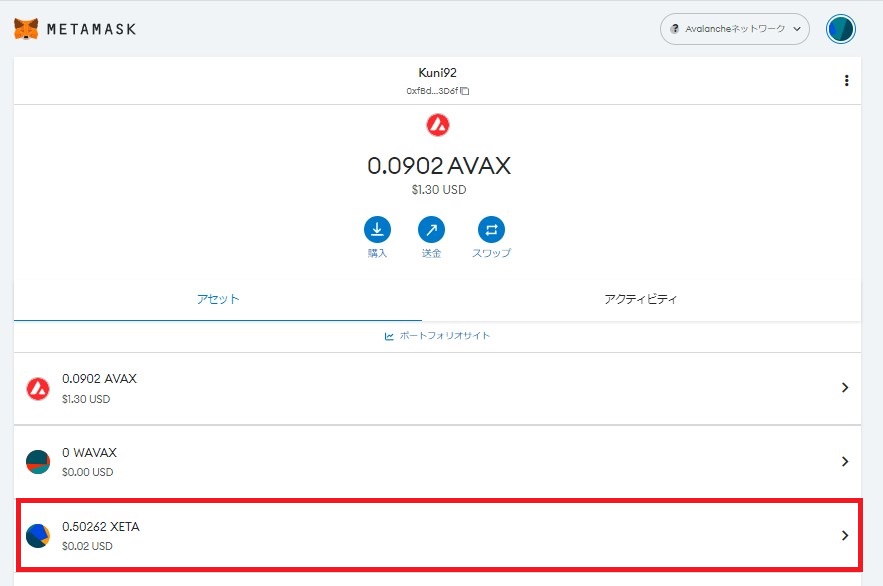Screen dimensions: 883x586
Task: Click the MetaMask fox logo
Action: (26, 29)
